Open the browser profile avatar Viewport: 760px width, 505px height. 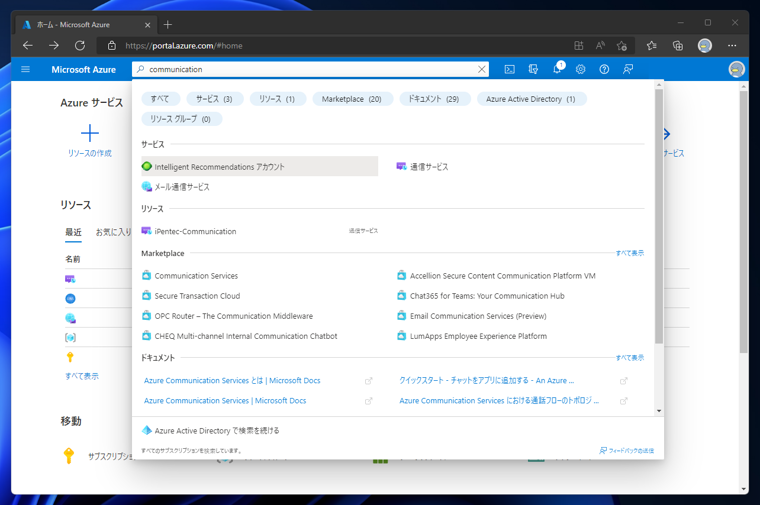705,46
